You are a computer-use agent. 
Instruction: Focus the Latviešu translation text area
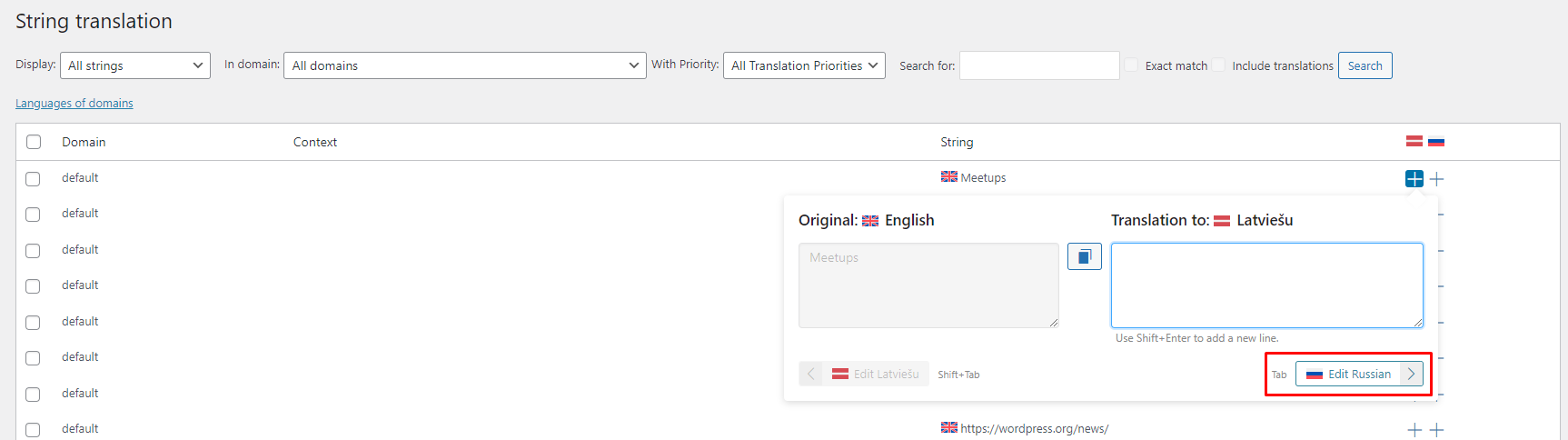(x=1266, y=285)
